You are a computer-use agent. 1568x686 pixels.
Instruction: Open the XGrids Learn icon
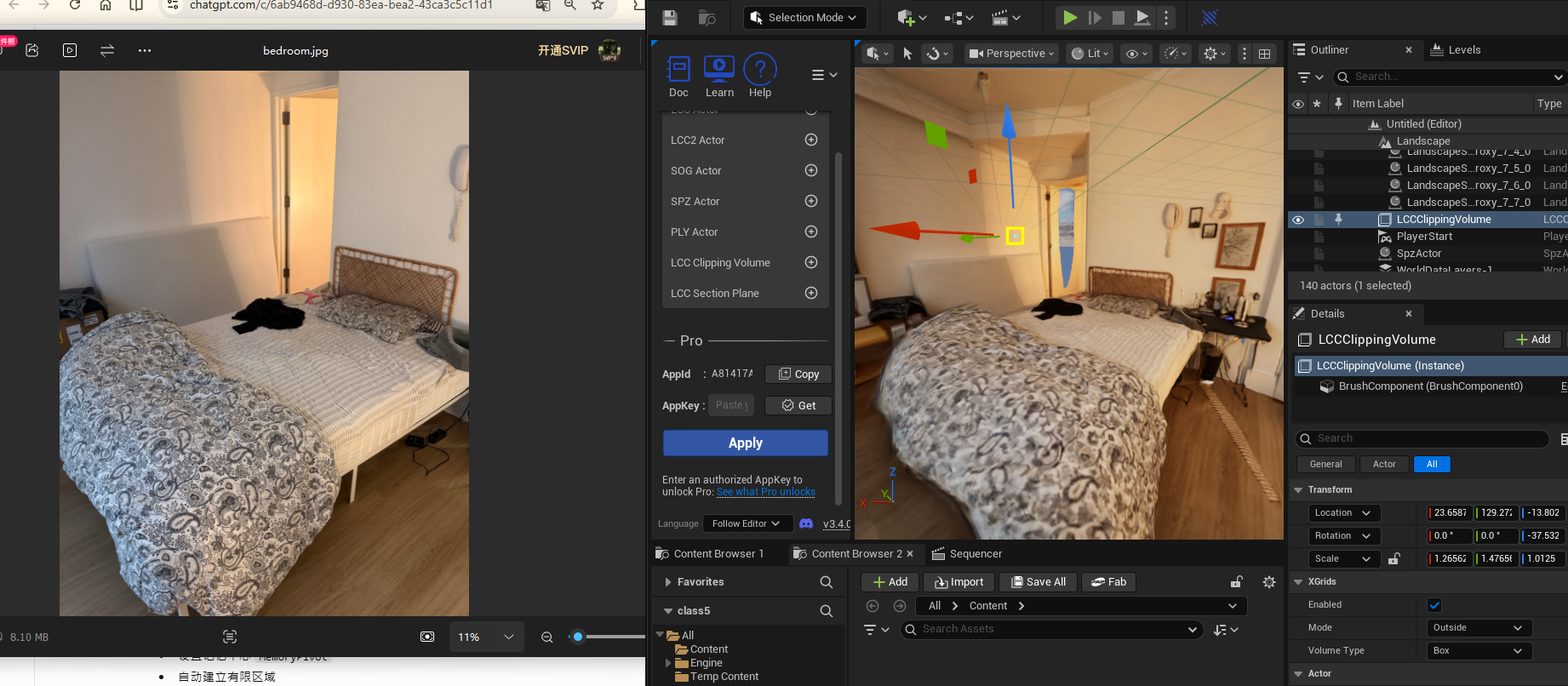point(719,76)
